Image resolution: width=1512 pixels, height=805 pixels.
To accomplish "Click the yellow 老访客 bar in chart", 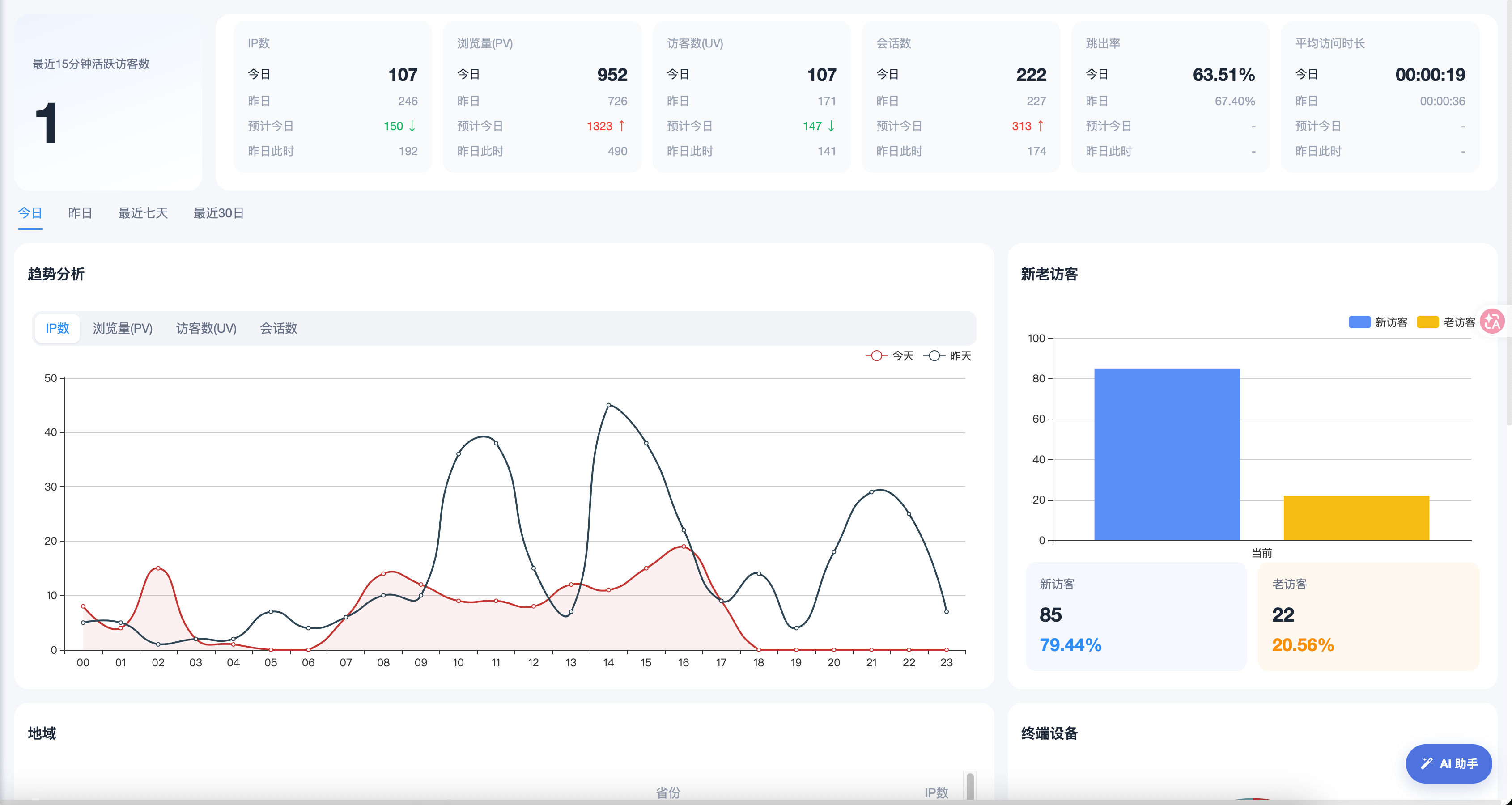I will point(1356,518).
